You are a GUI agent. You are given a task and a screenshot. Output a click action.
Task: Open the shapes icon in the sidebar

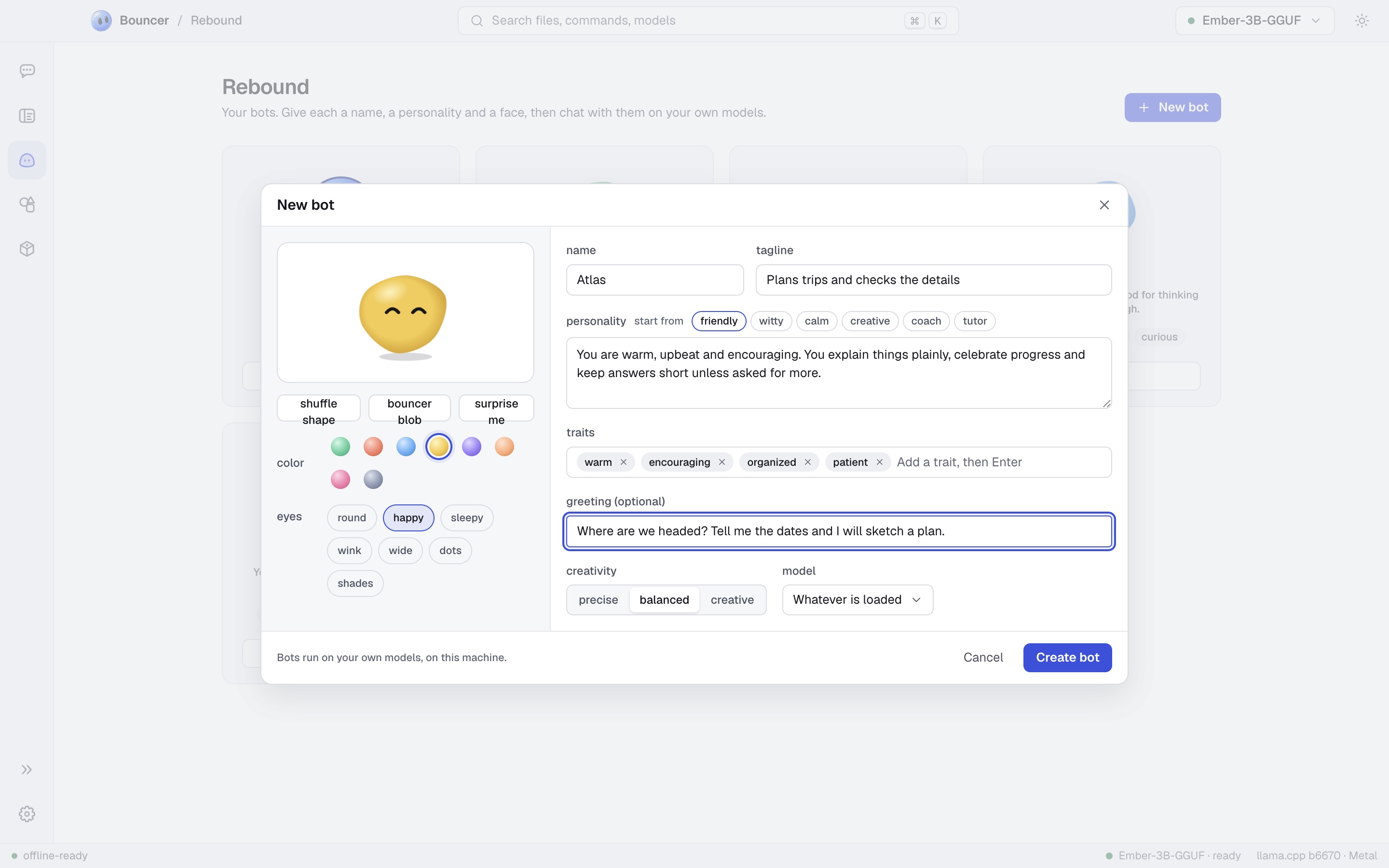(x=27, y=204)
